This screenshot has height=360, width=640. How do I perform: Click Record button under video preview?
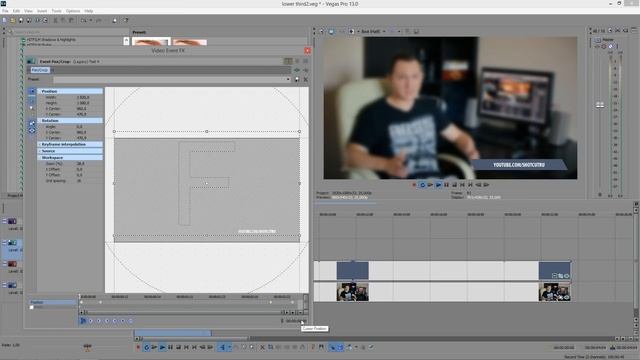tap(414, 185)
